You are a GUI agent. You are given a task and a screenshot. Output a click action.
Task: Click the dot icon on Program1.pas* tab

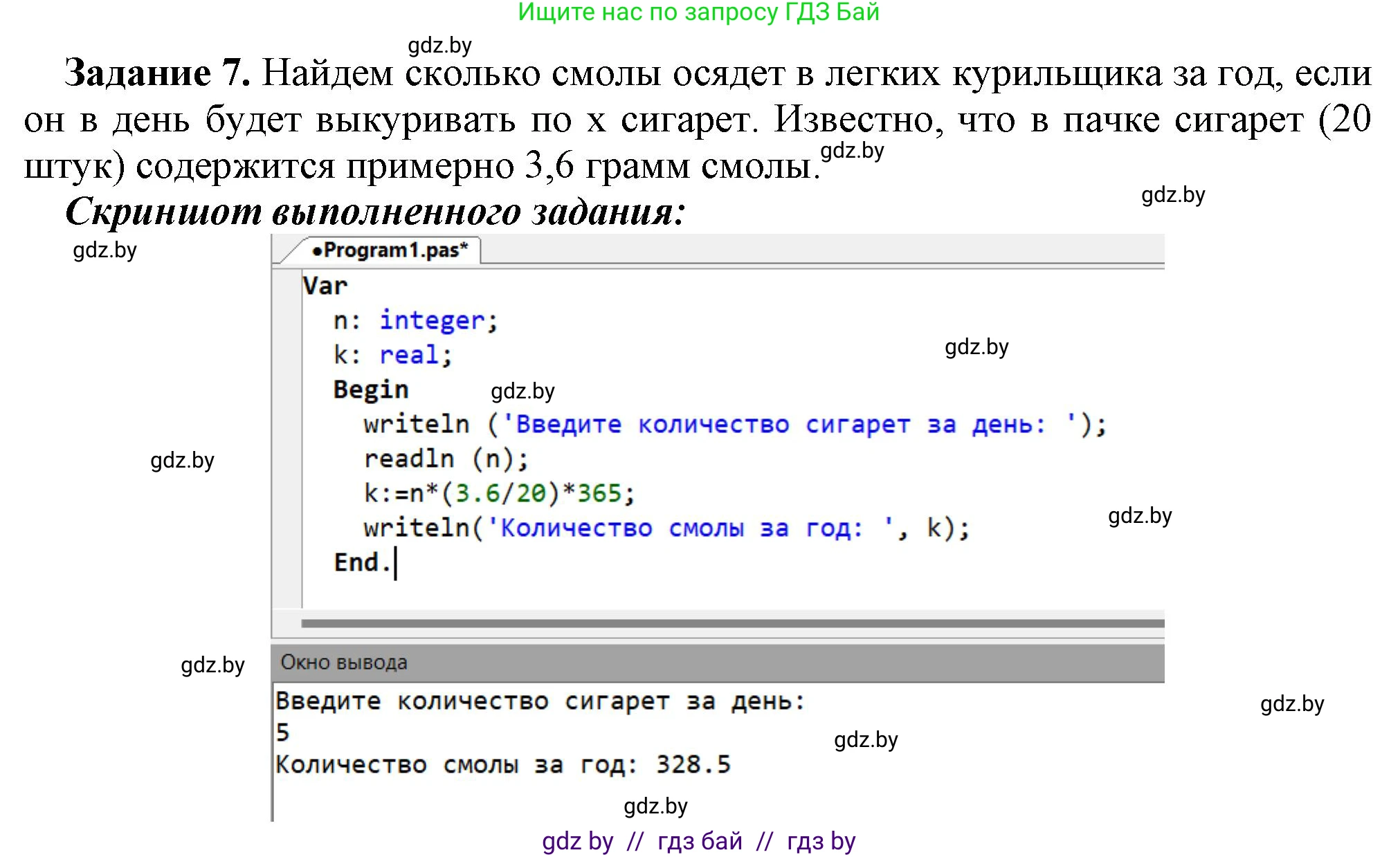pyautogui.click(x=318, y=252)
